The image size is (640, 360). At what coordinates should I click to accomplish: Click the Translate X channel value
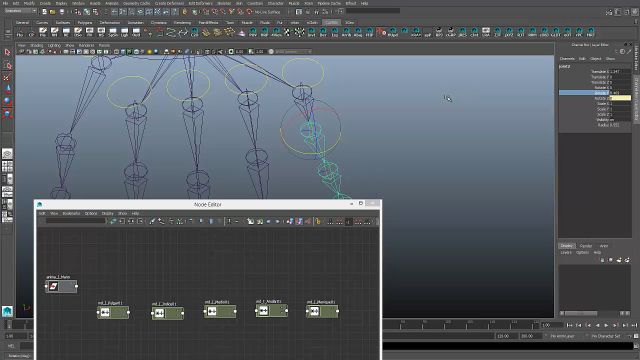tap(620, 71)
